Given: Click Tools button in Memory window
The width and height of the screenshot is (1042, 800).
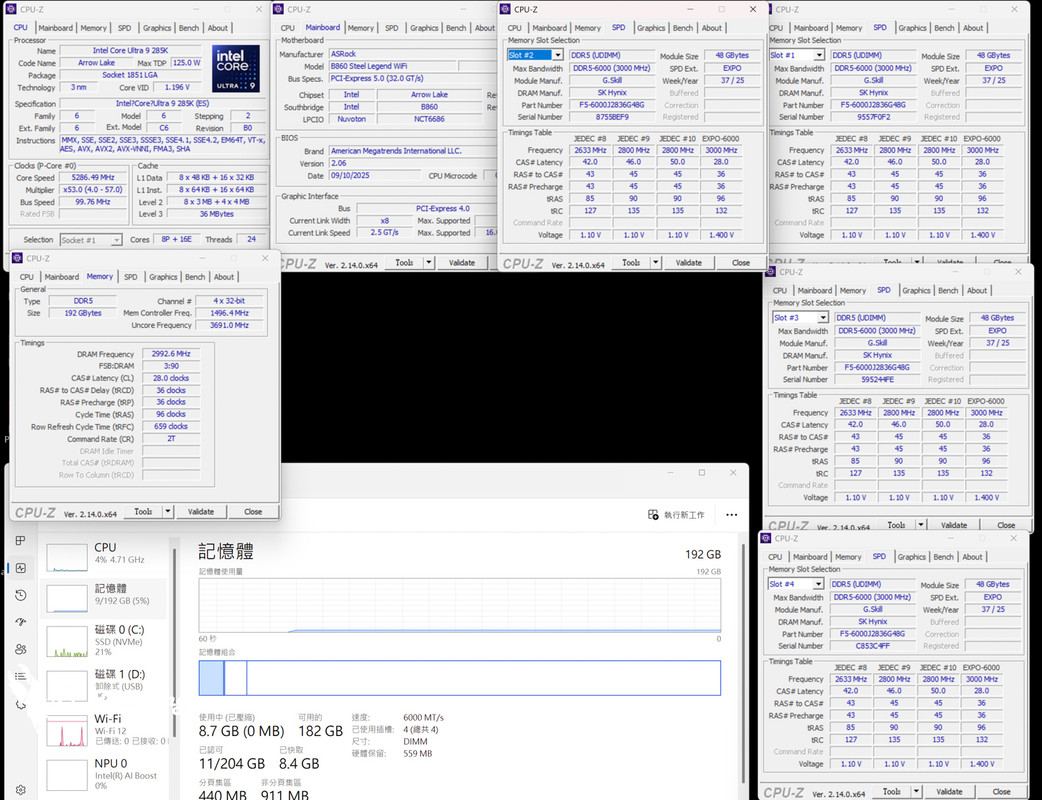Looking at the screenshot, I should point(144,512).
